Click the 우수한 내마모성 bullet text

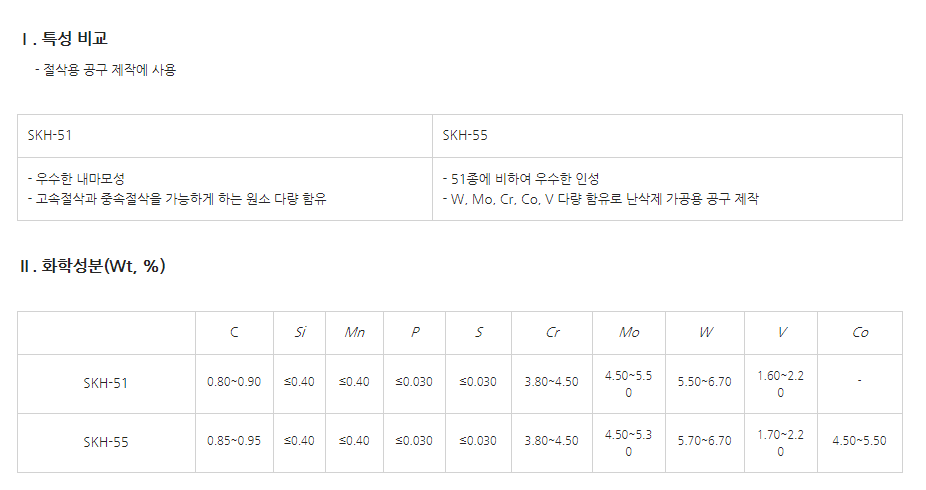pos(76,178)
